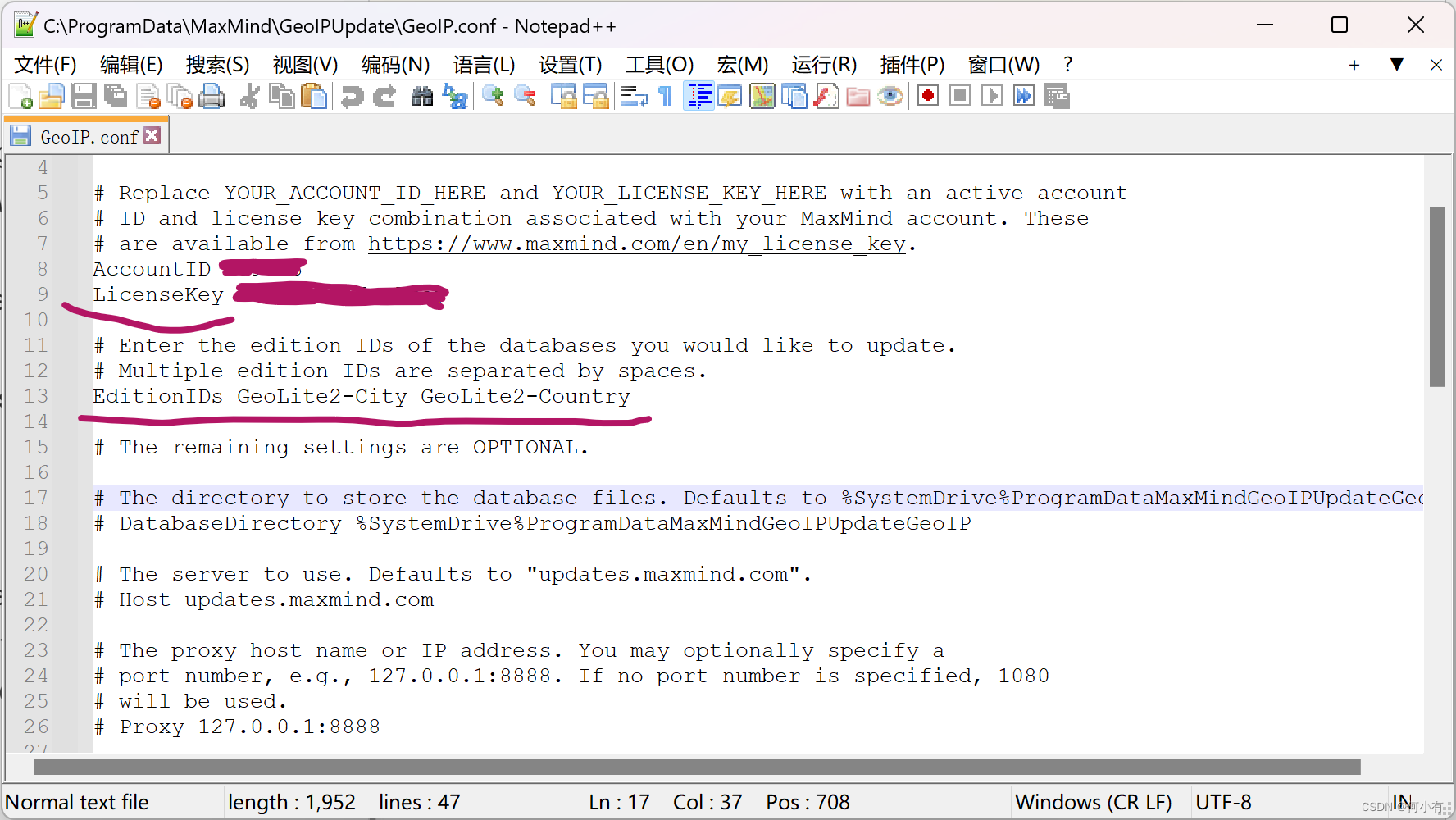Screen dimensions: 1456x820
Task: Stop macro recording with the square button
Action: 960,97
